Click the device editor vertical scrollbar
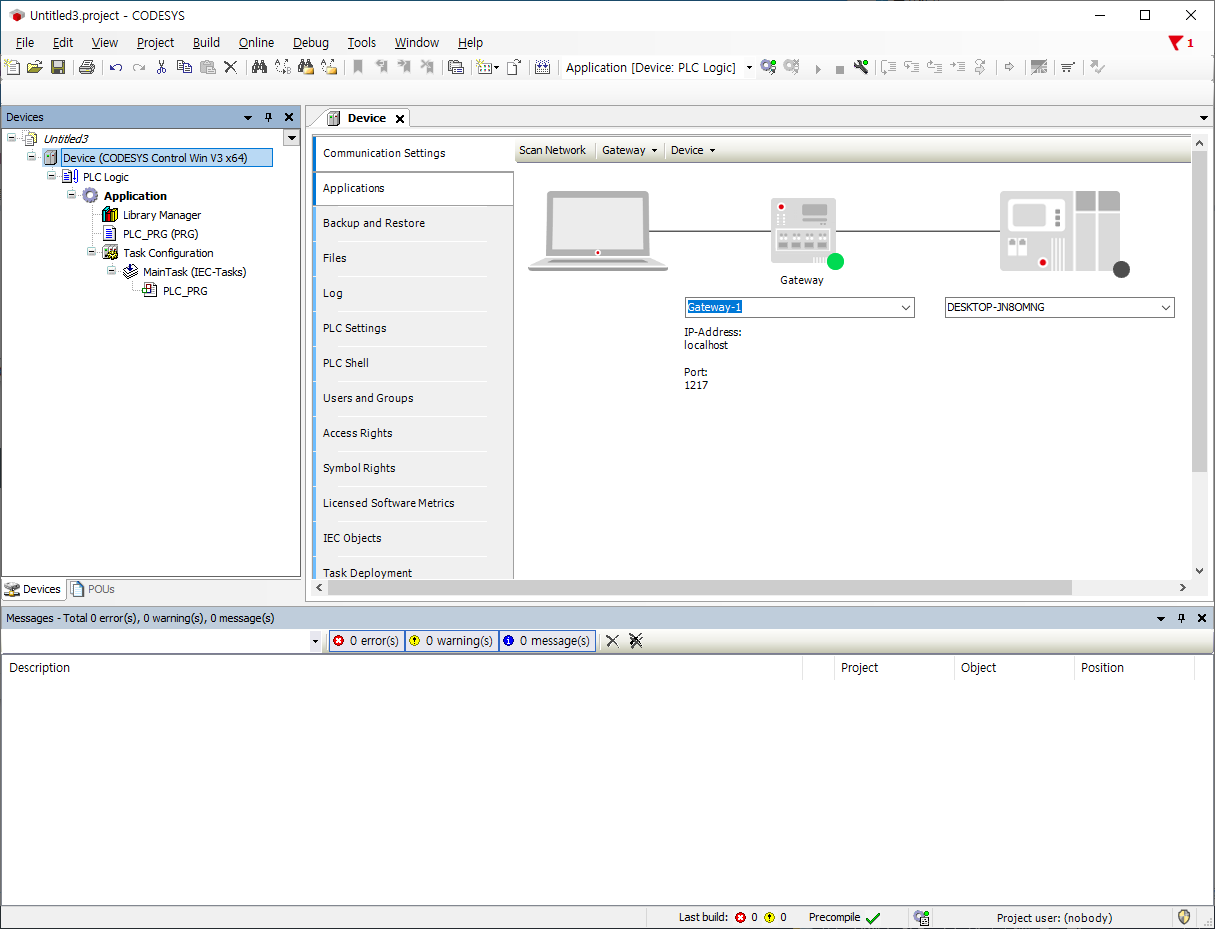Image resolution: width=1215 pixels, height=929 pixels. 1200,311
